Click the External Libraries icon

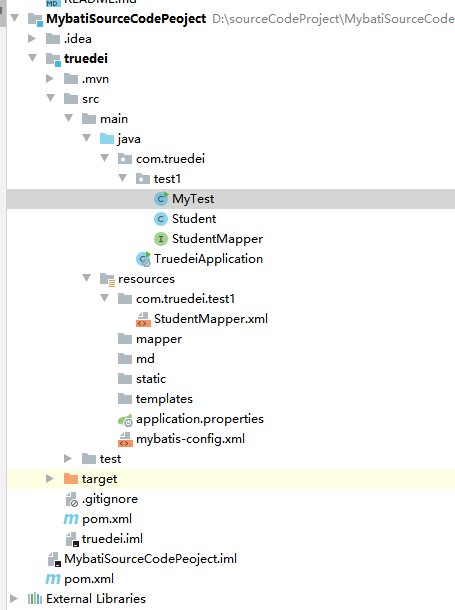[x=35, y=598]
